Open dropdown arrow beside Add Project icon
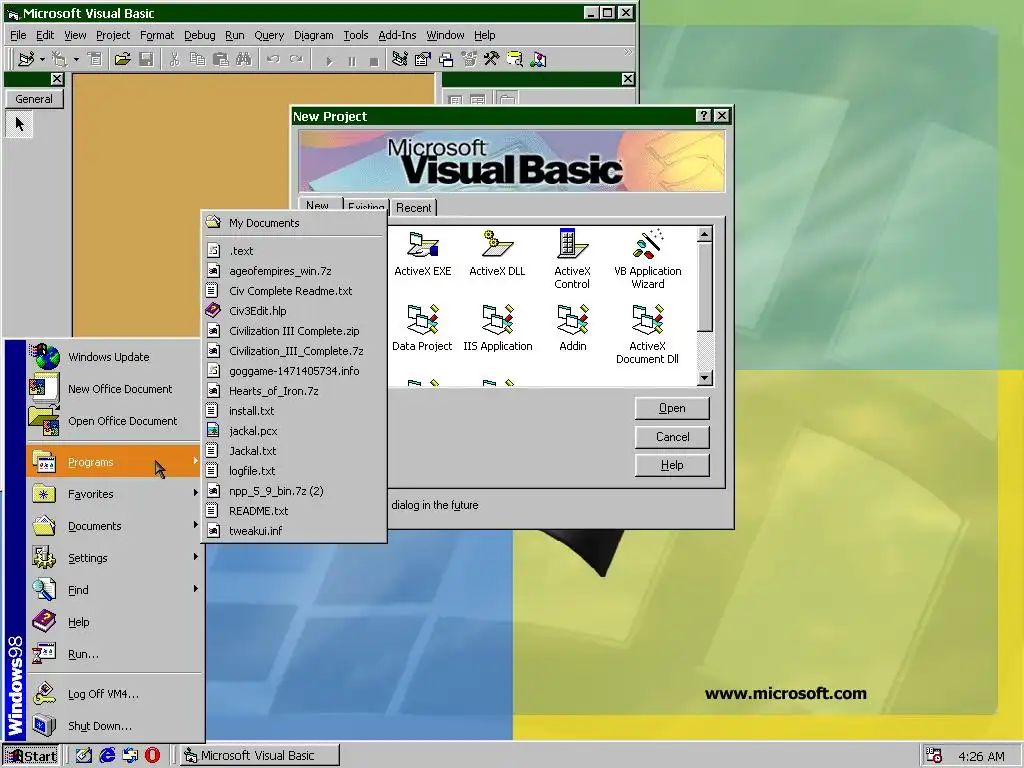This screenshot has width=1024, height=768. 42,59
